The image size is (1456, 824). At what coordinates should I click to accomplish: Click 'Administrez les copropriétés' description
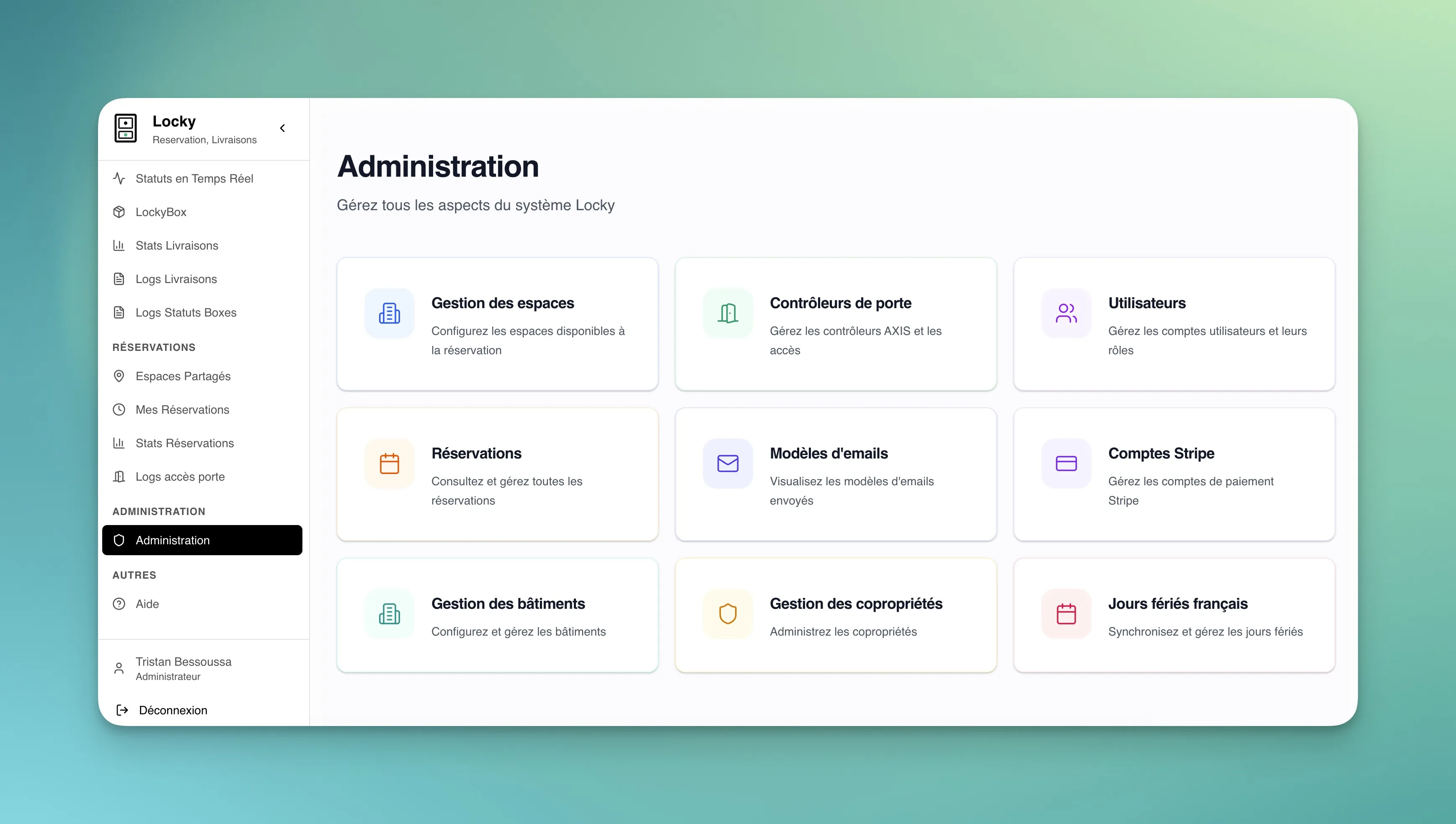point(843,631)
